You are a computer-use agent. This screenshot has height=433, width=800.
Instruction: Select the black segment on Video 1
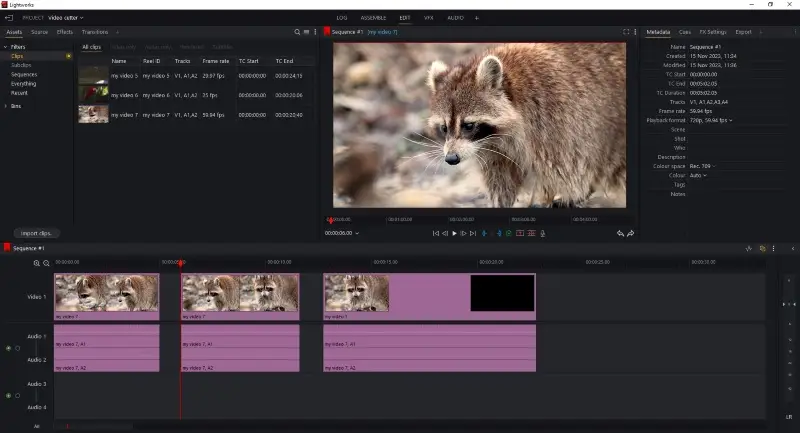coord(503,293)
